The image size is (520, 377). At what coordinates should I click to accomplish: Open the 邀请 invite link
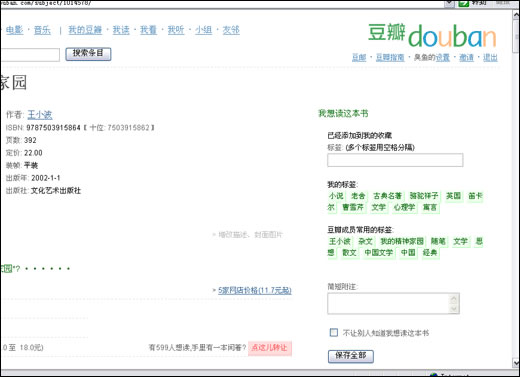tap(466, 57)
